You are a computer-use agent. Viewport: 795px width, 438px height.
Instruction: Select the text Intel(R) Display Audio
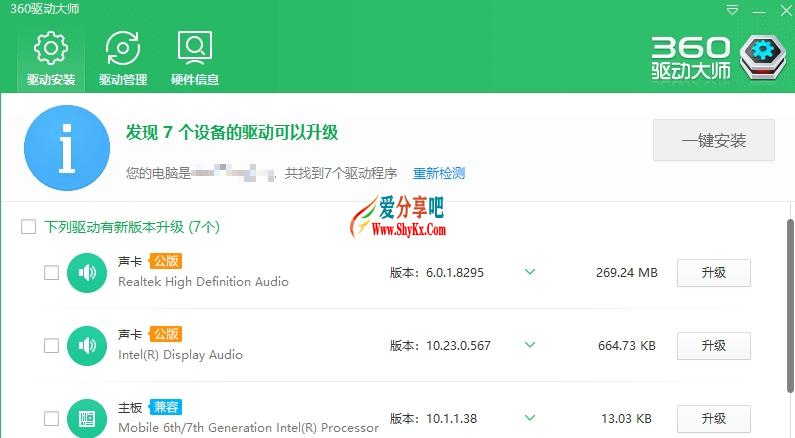click(180, 355)
